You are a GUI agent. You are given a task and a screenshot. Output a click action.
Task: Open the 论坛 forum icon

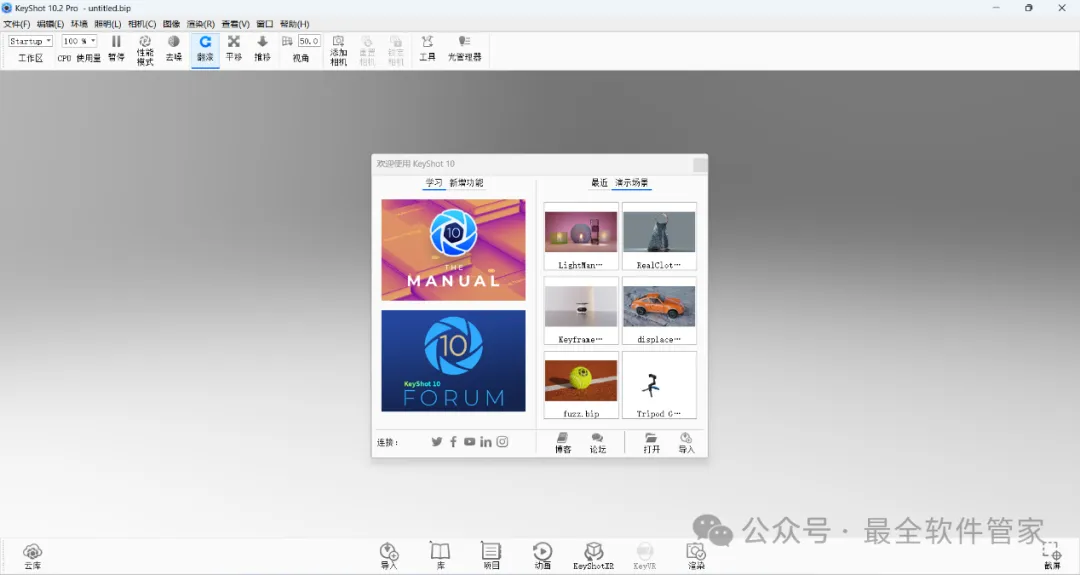click(x=597, y=443)
